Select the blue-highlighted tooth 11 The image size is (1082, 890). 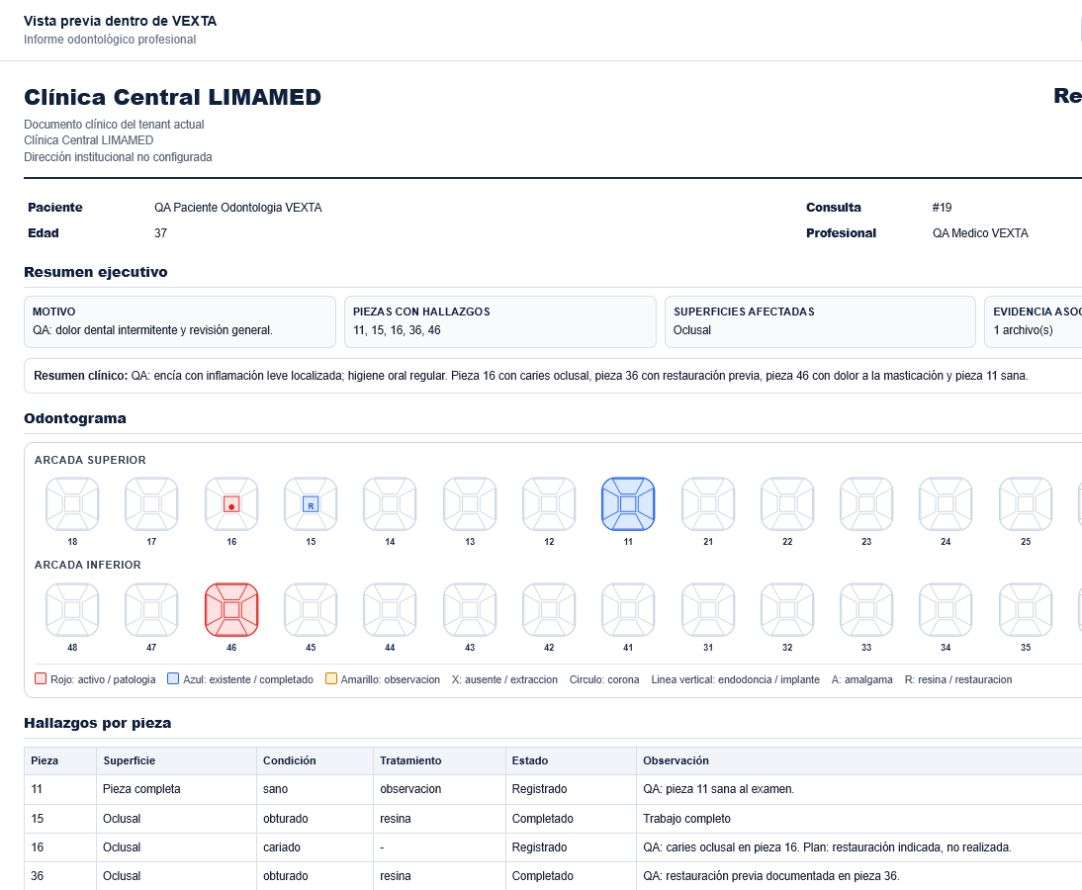[628, 504]
